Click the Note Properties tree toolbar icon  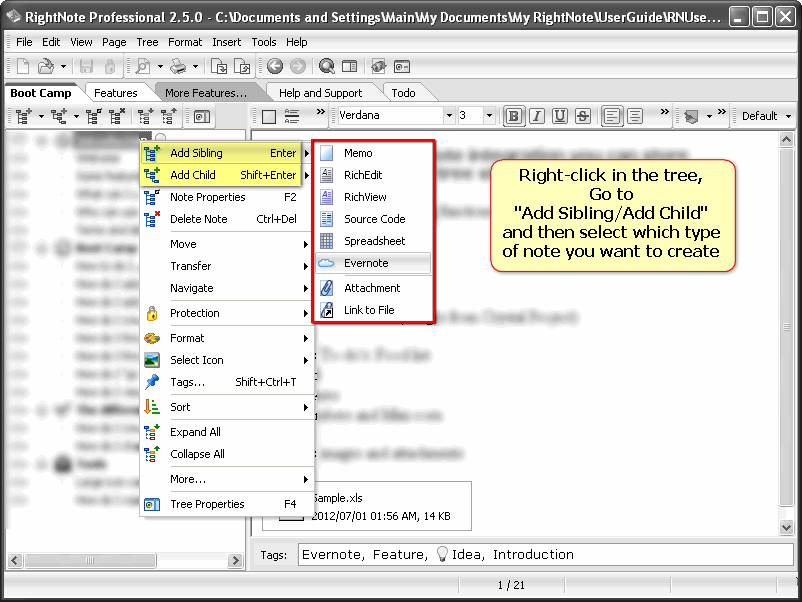(93, 117)
